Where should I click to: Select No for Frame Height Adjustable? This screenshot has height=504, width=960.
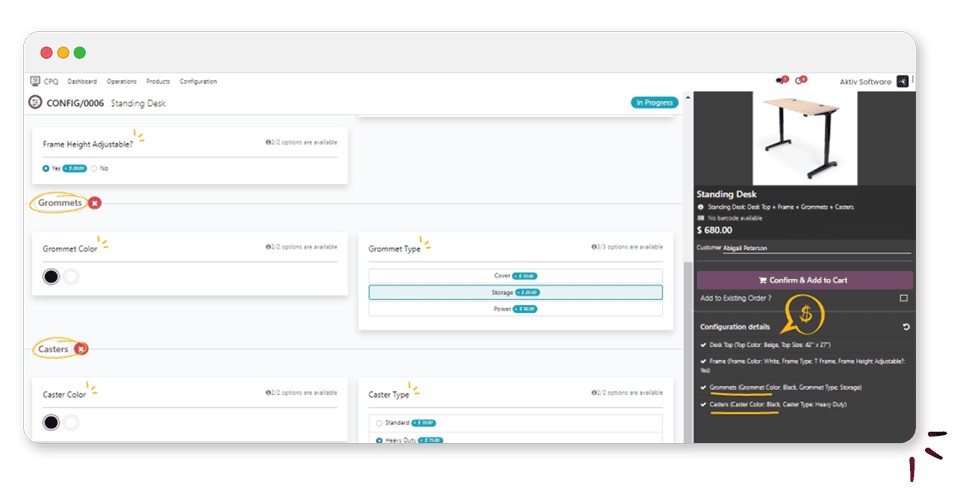coord(94,168)
